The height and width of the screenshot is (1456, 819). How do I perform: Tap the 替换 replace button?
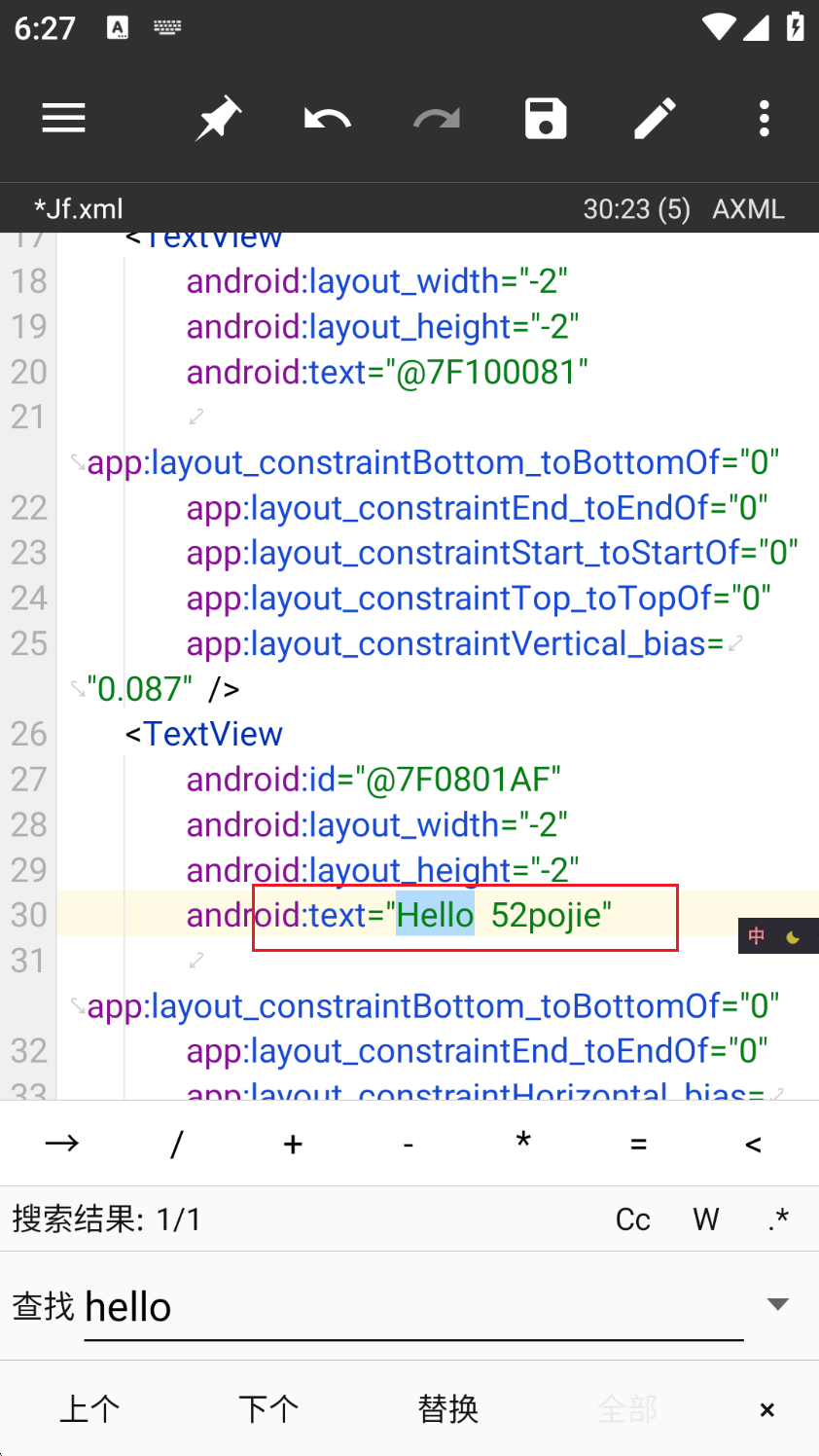(447, 1408)
